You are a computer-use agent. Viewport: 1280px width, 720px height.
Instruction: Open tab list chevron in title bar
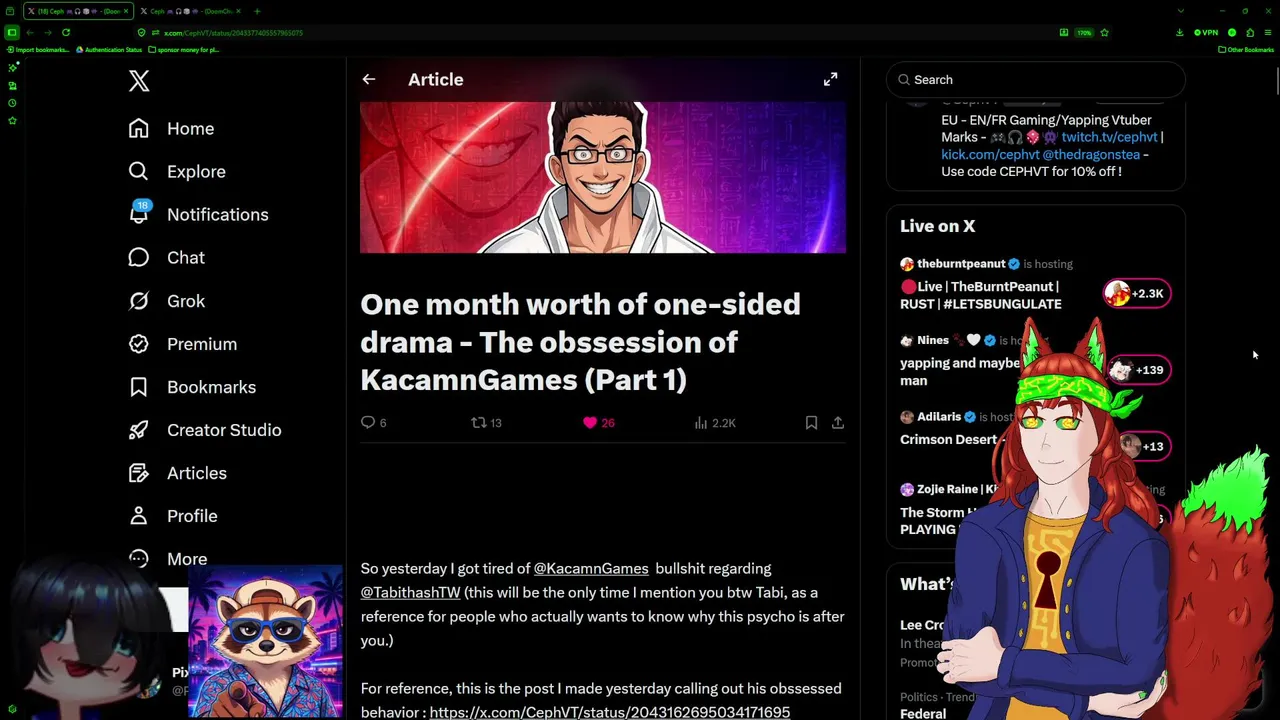point(1180,11)
